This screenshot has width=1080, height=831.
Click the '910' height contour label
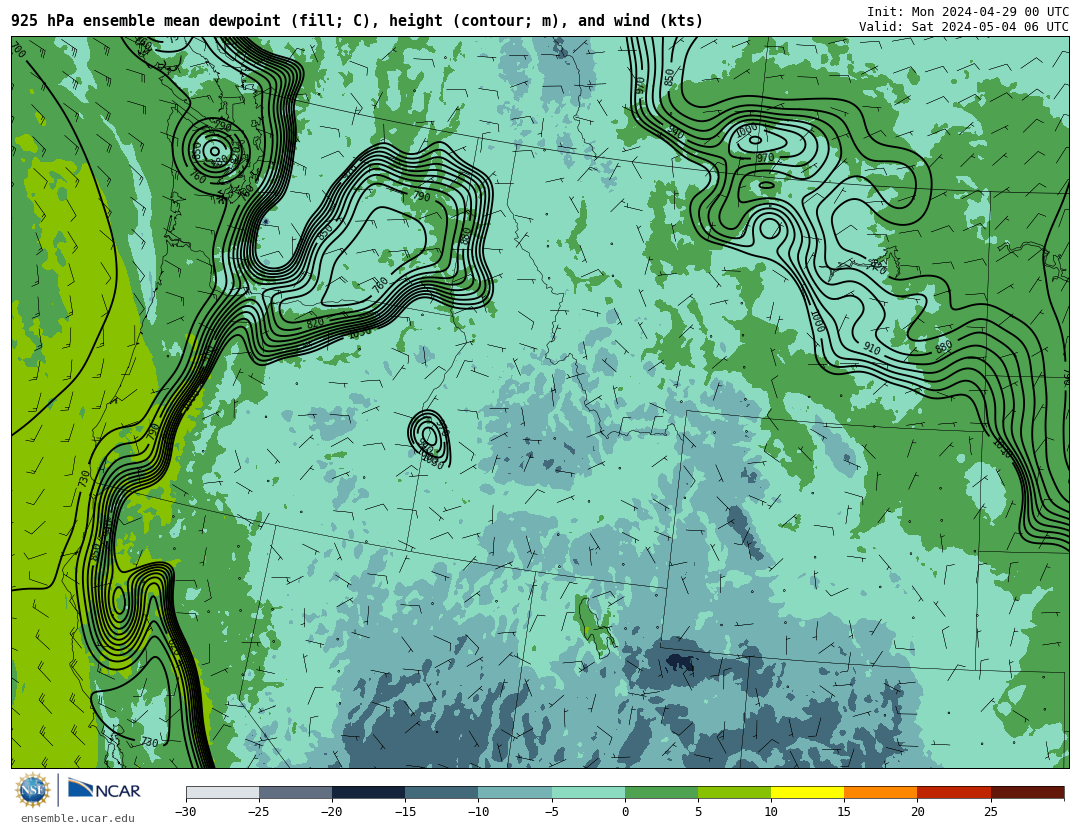click(x=871, y=349)
